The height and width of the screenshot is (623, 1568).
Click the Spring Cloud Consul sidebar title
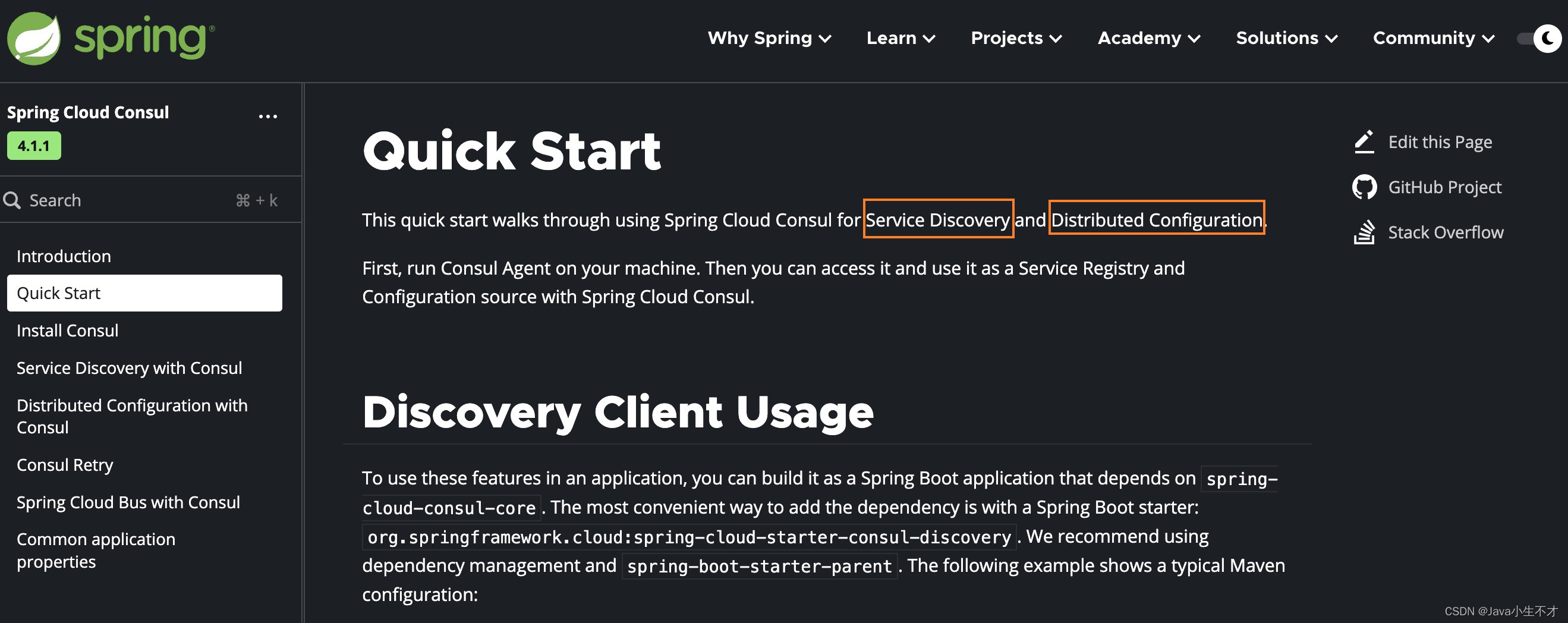click(87, 113)
